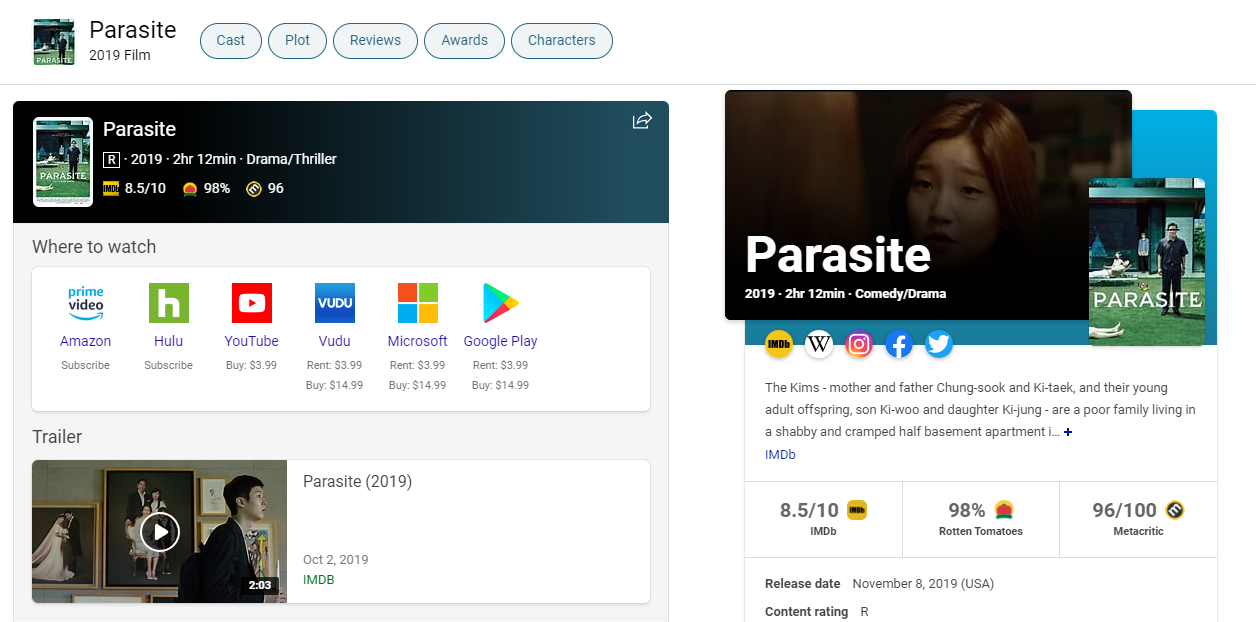
Task: Open the IMDb round icon link
Action: (779, 344)
